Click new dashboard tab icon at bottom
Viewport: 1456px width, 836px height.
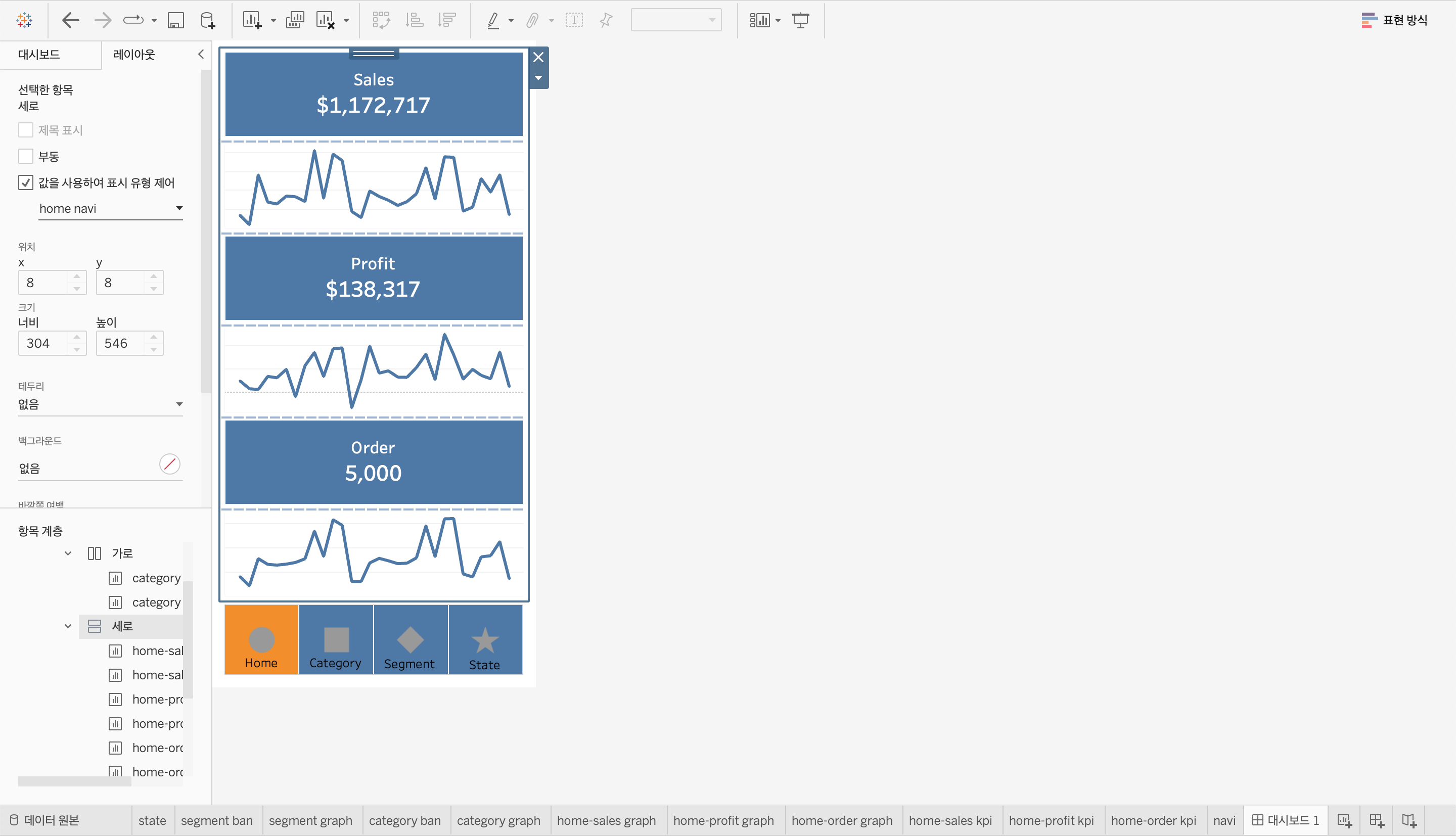click(1377, 820)
